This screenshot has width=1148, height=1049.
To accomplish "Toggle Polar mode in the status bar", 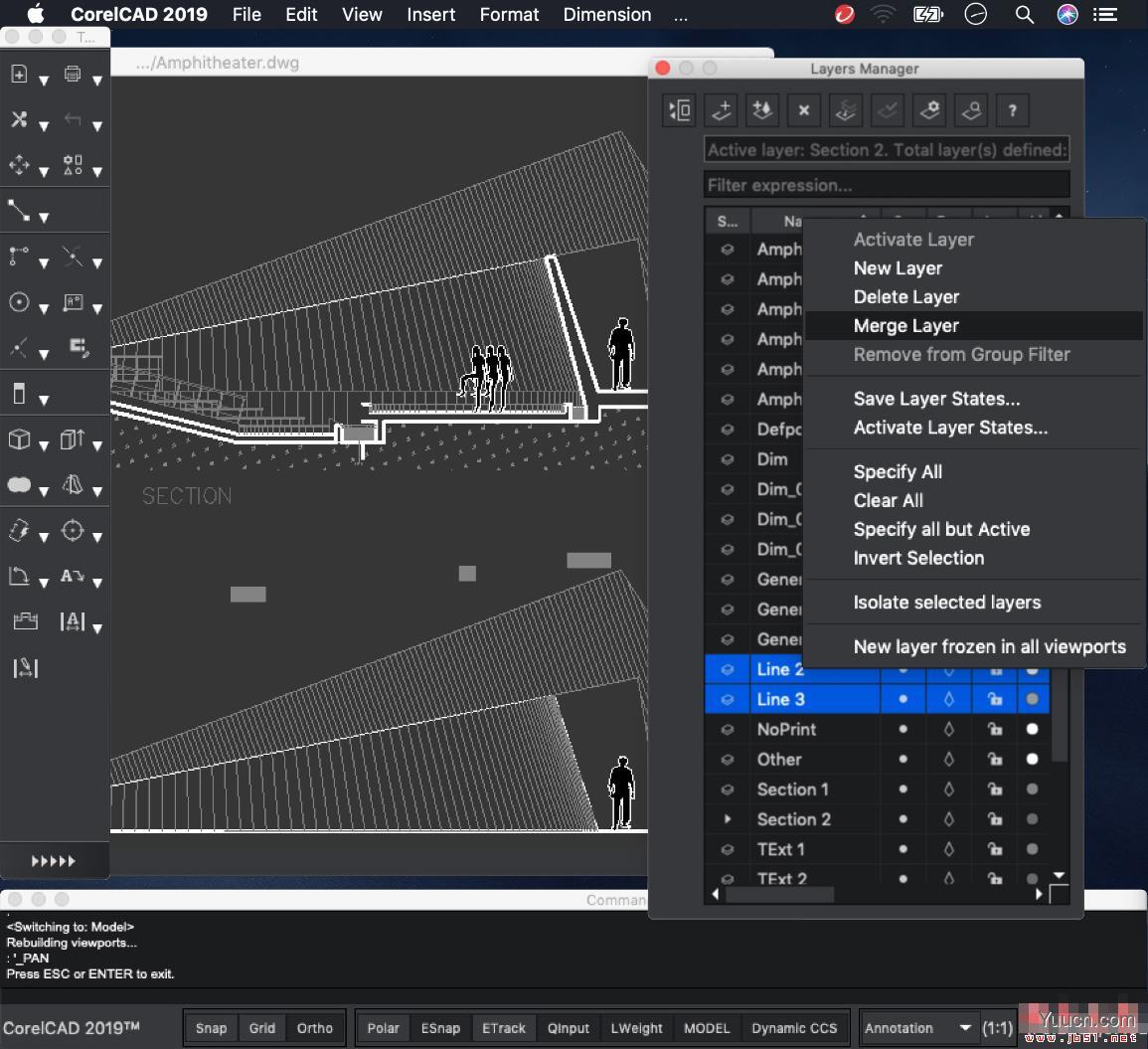I will pos(383,1028).
